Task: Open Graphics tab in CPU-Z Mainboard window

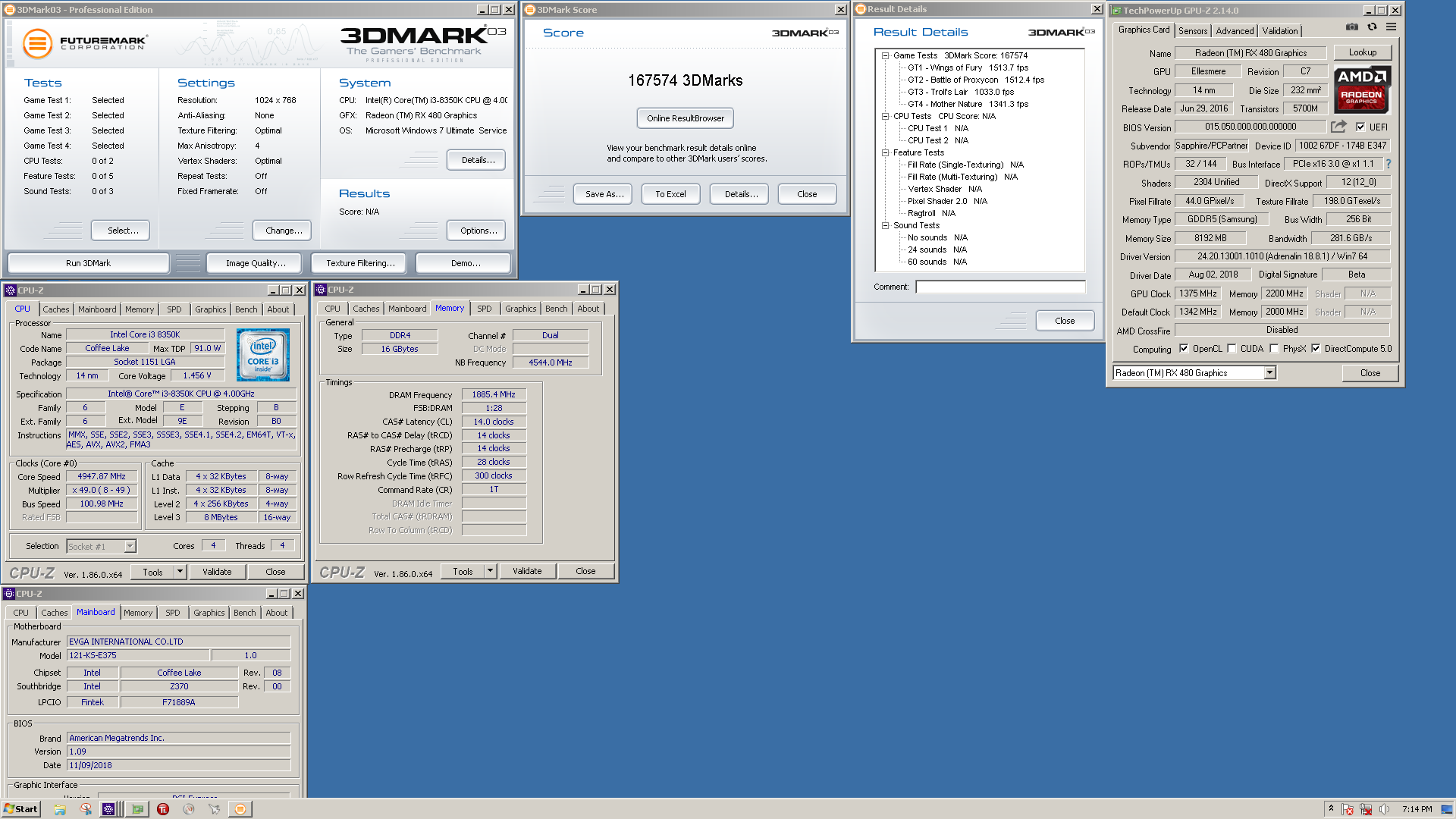Action: pos(209,613)
